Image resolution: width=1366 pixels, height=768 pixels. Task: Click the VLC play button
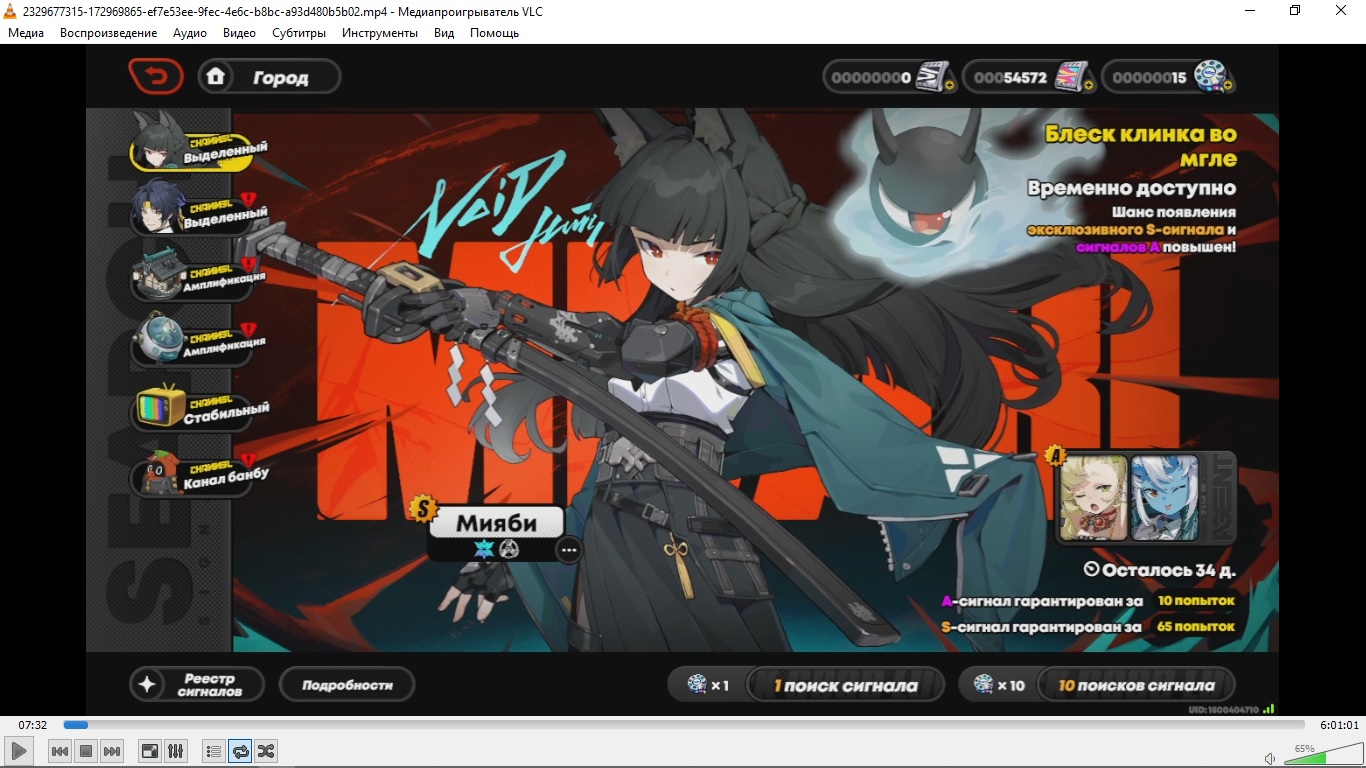click(x=19, y=751)
